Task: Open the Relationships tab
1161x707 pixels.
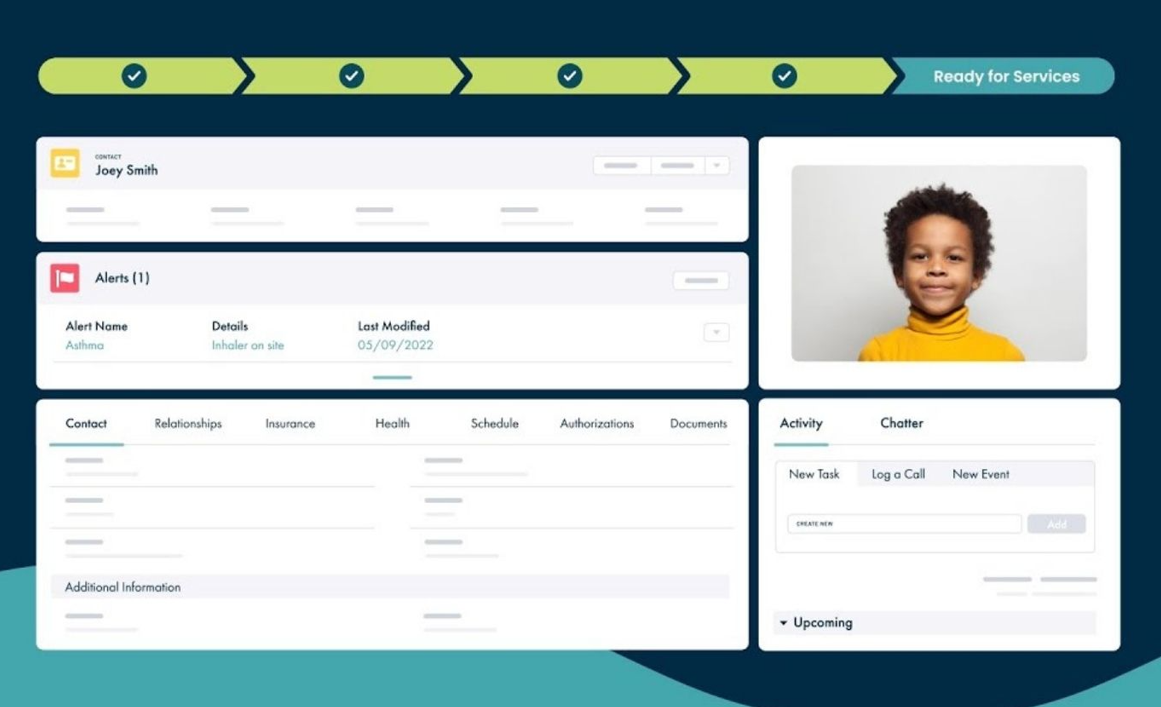Action: [188, 423]
